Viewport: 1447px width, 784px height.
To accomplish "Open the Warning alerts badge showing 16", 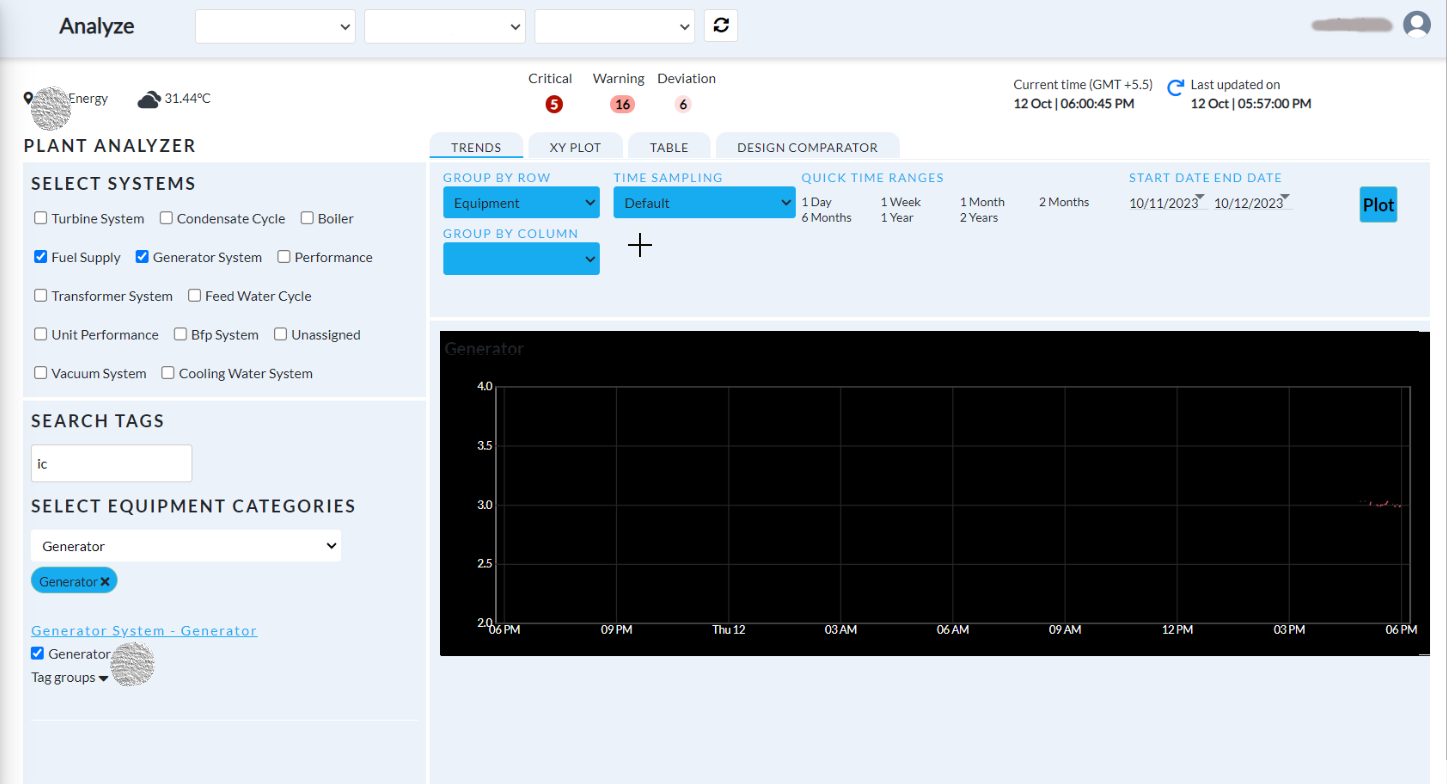I will pos(623,104).
